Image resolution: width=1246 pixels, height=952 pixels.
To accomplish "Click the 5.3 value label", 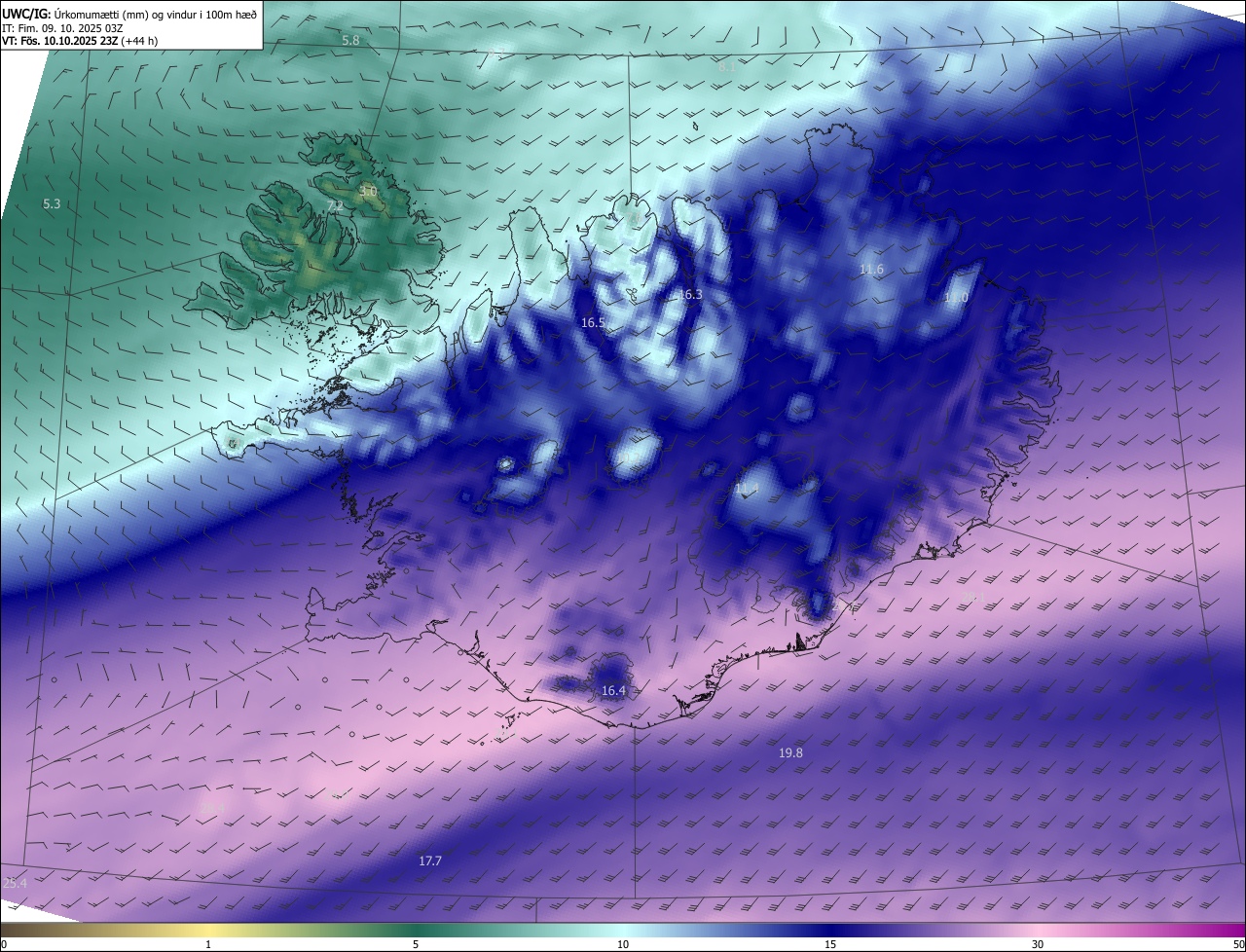I will click(x=52, y=204).
